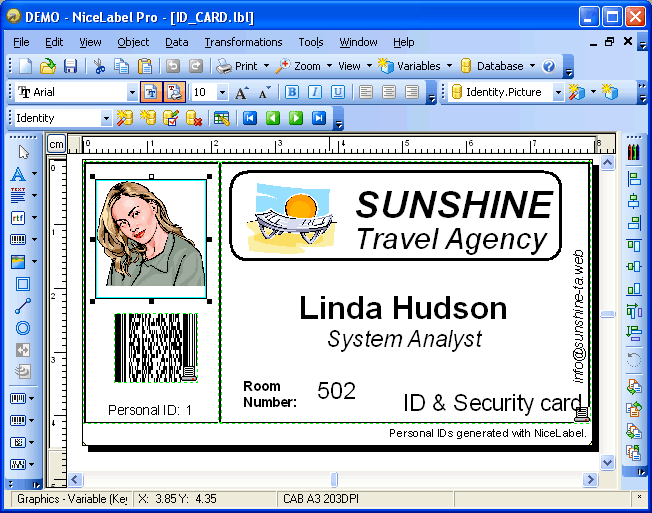This screenshot has height=513, width=652.
Task: Open font size 10 dropdown
Action: [222, 92]
